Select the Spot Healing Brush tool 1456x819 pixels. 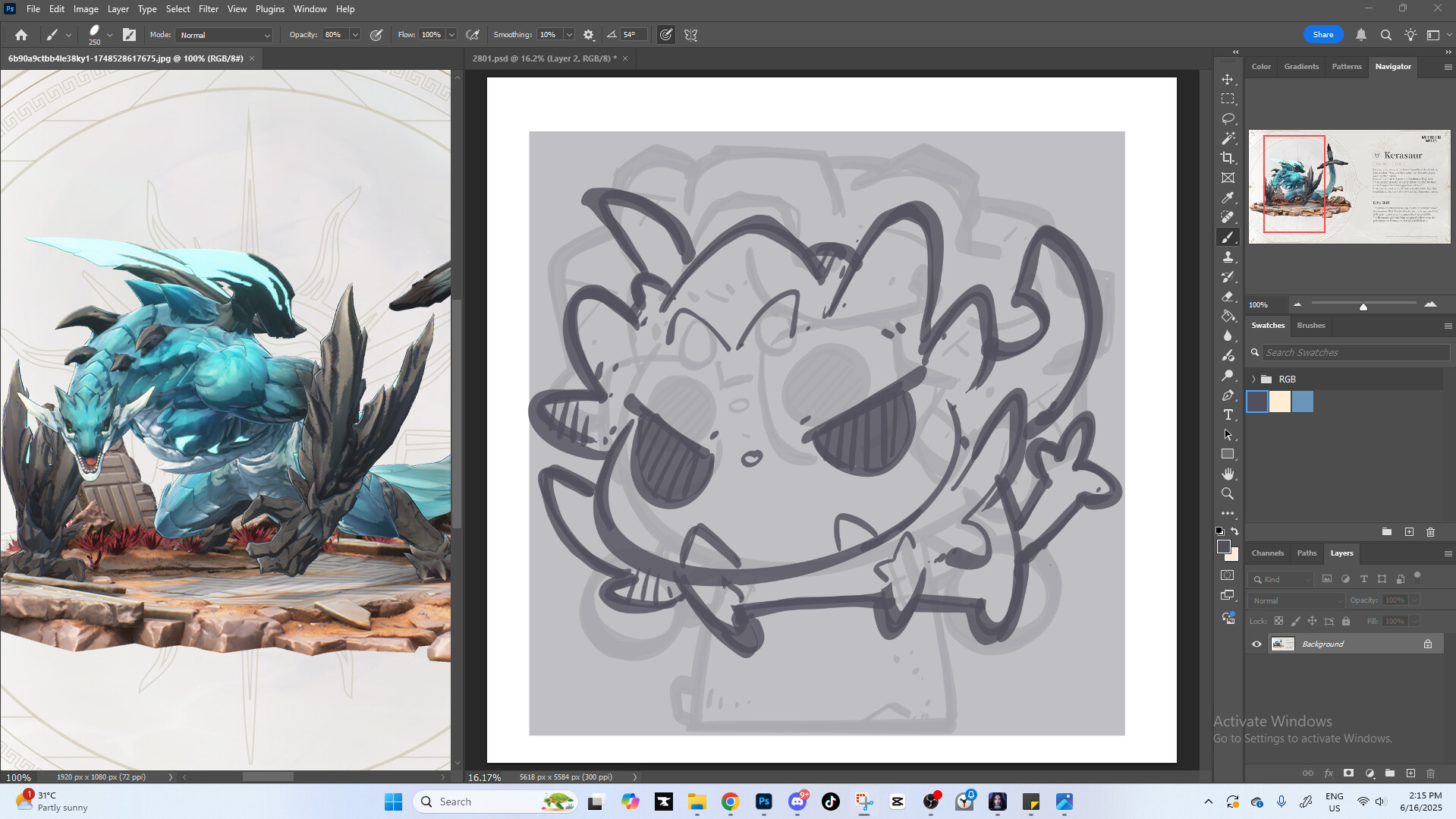click(x=1228, y=218)
